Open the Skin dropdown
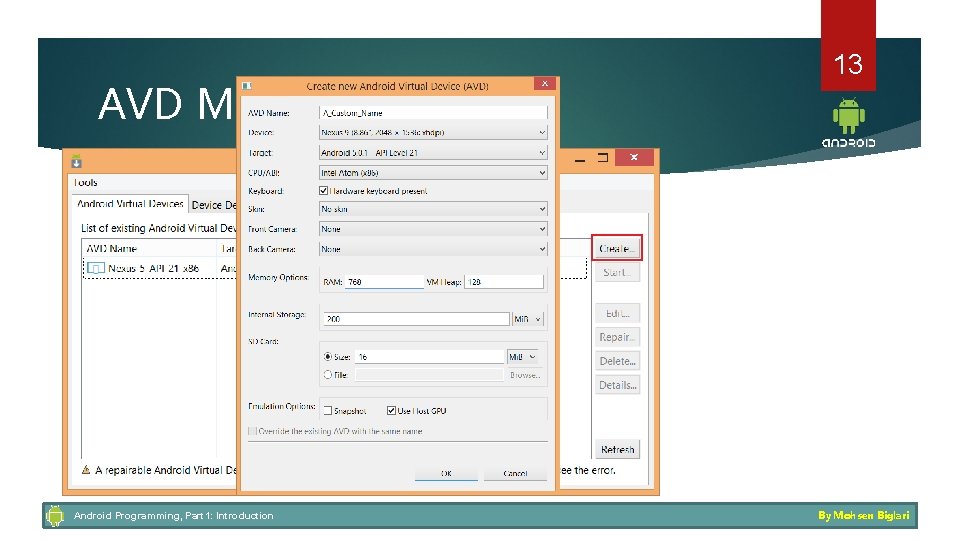Image resolution: width=960 pixels, height=540 pixels. pos(433,209)
